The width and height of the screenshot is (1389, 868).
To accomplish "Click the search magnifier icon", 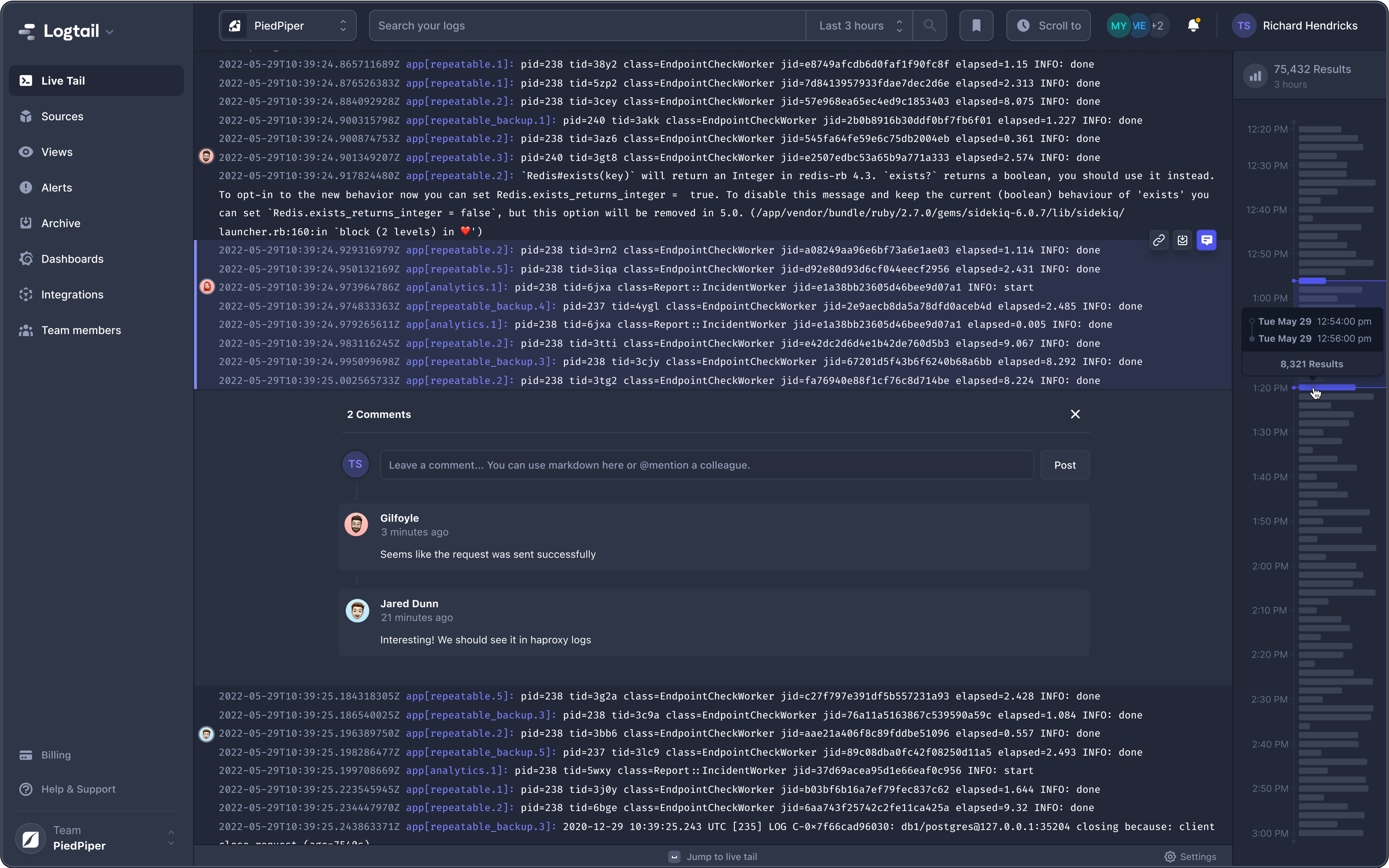I will [929, 26].
